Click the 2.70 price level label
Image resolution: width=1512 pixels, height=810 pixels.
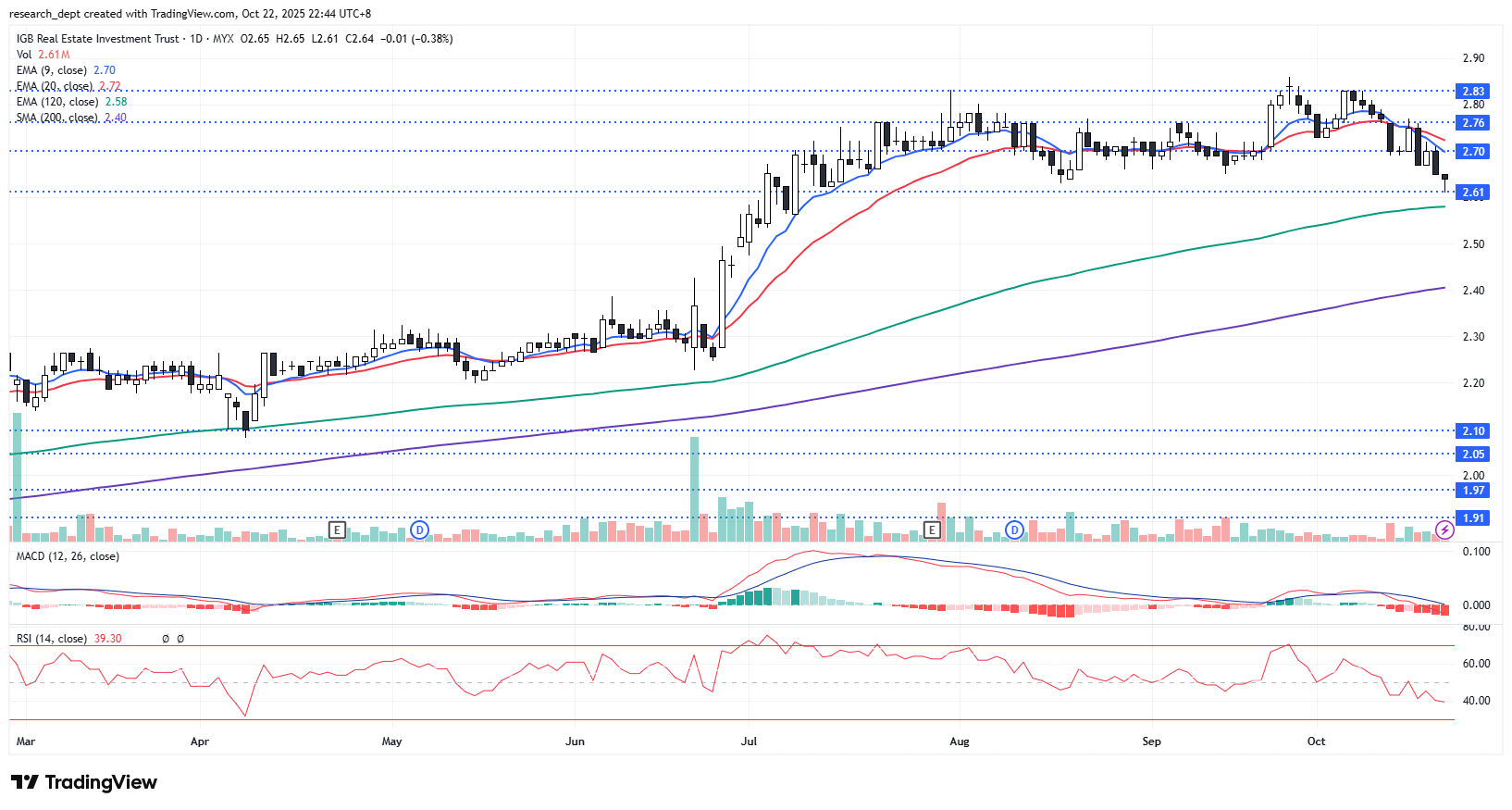click(1473, 152)
